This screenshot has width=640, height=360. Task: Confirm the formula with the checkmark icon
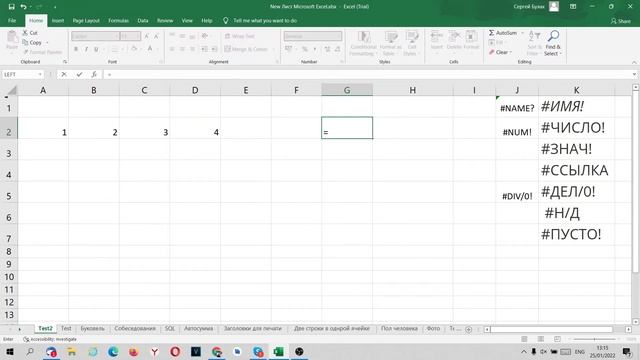click(x=79, y=74)
